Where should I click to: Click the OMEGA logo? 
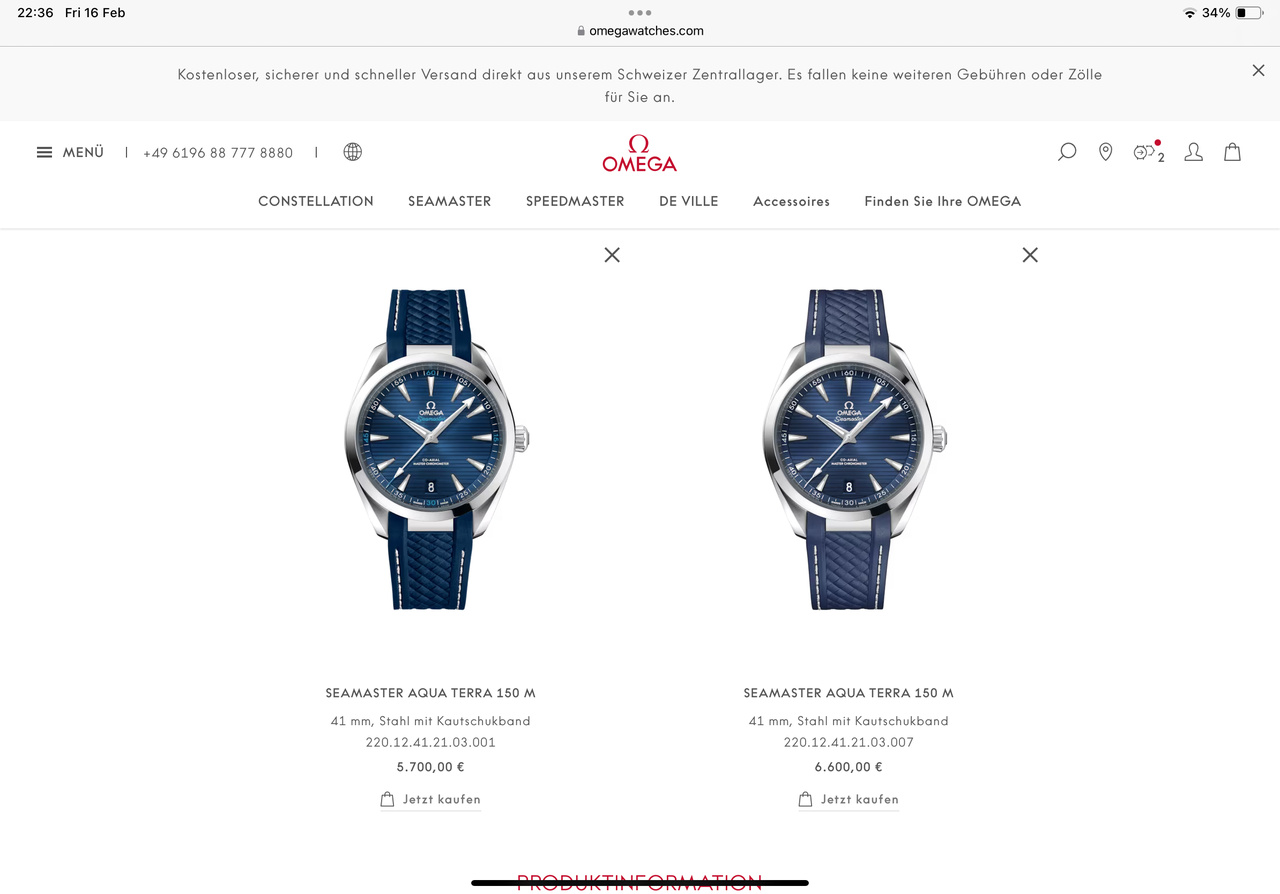point(639,153)
